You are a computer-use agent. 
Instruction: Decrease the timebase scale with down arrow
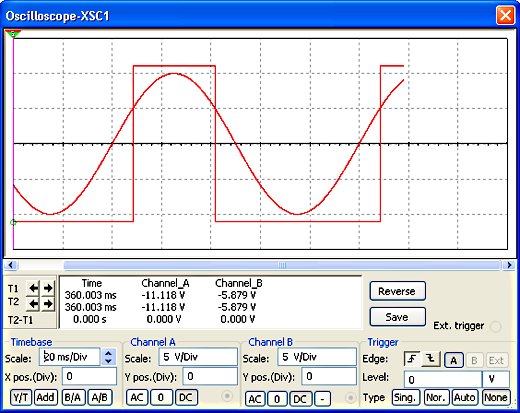point(108,361)
